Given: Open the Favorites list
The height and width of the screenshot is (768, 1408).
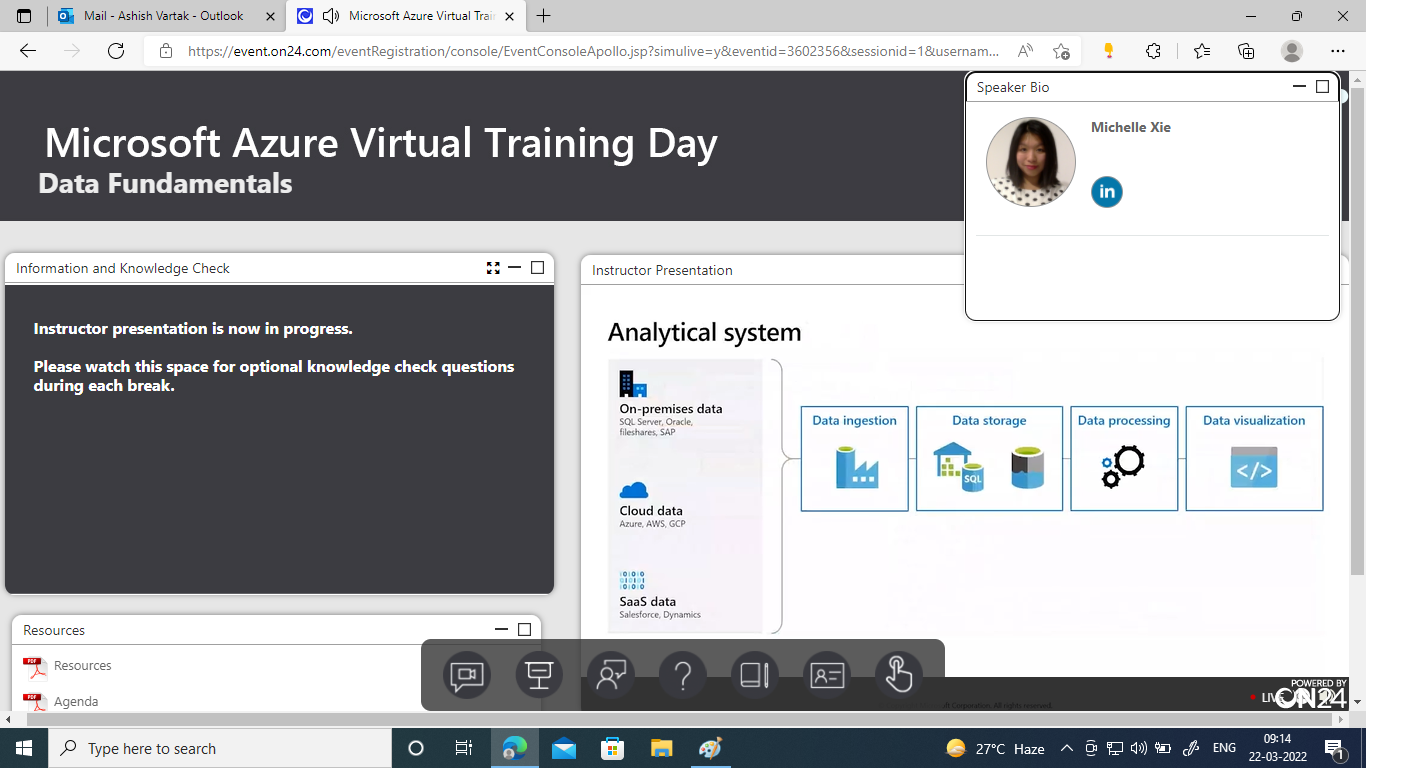Looking at the screenshot, I should 1201,51.
